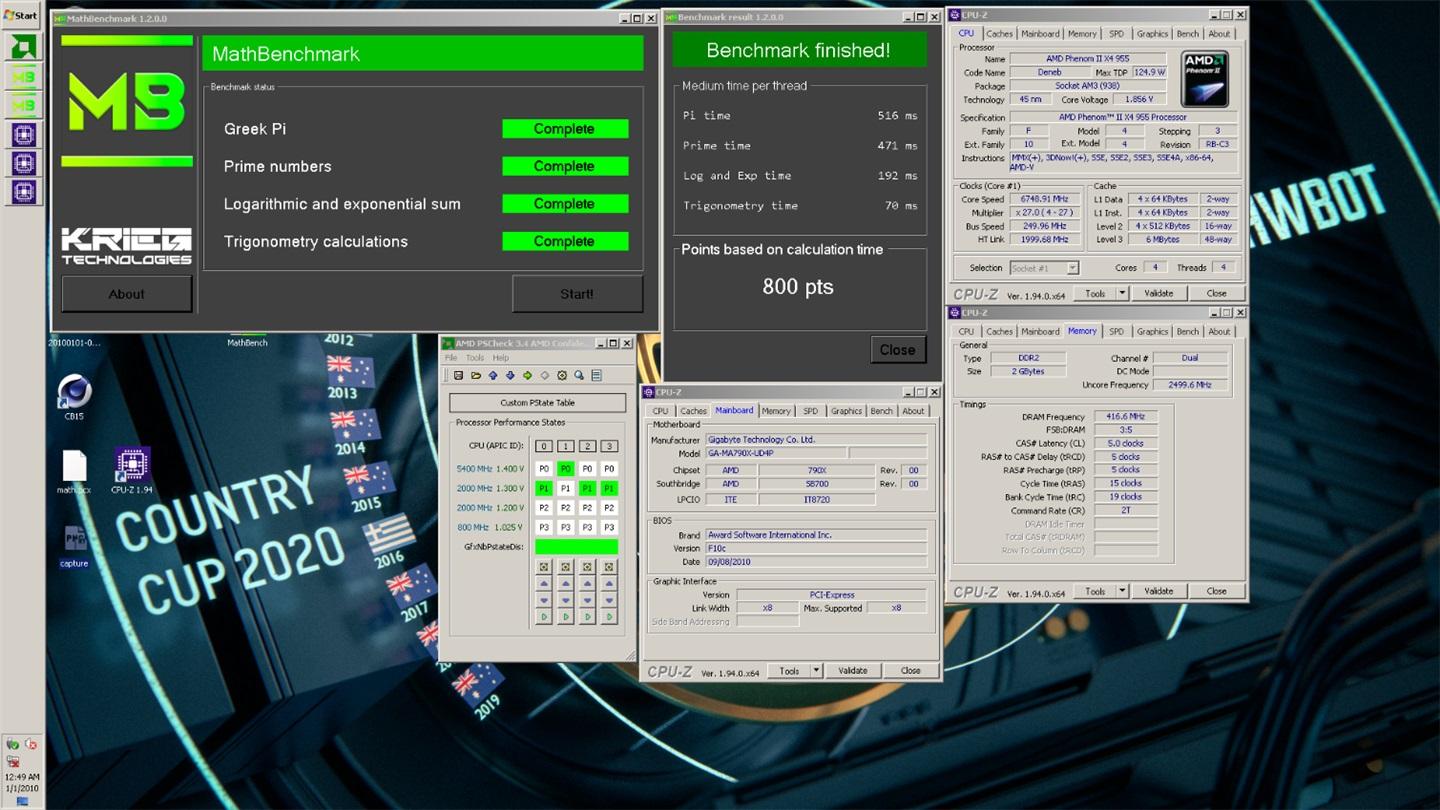The height and width of the screenshot is (810, 1440).
Task: Click the Open folder icon in PSCheck toolbar
Action: pos(476,376)
